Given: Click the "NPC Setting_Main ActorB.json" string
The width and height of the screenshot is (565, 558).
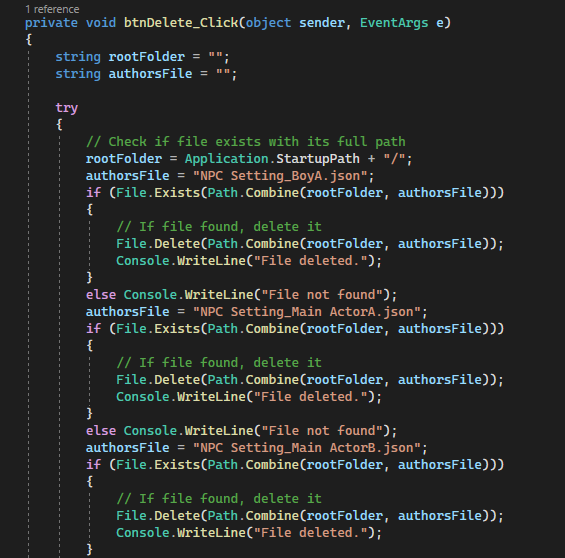Looking at the screenshot, I should 307,448.
